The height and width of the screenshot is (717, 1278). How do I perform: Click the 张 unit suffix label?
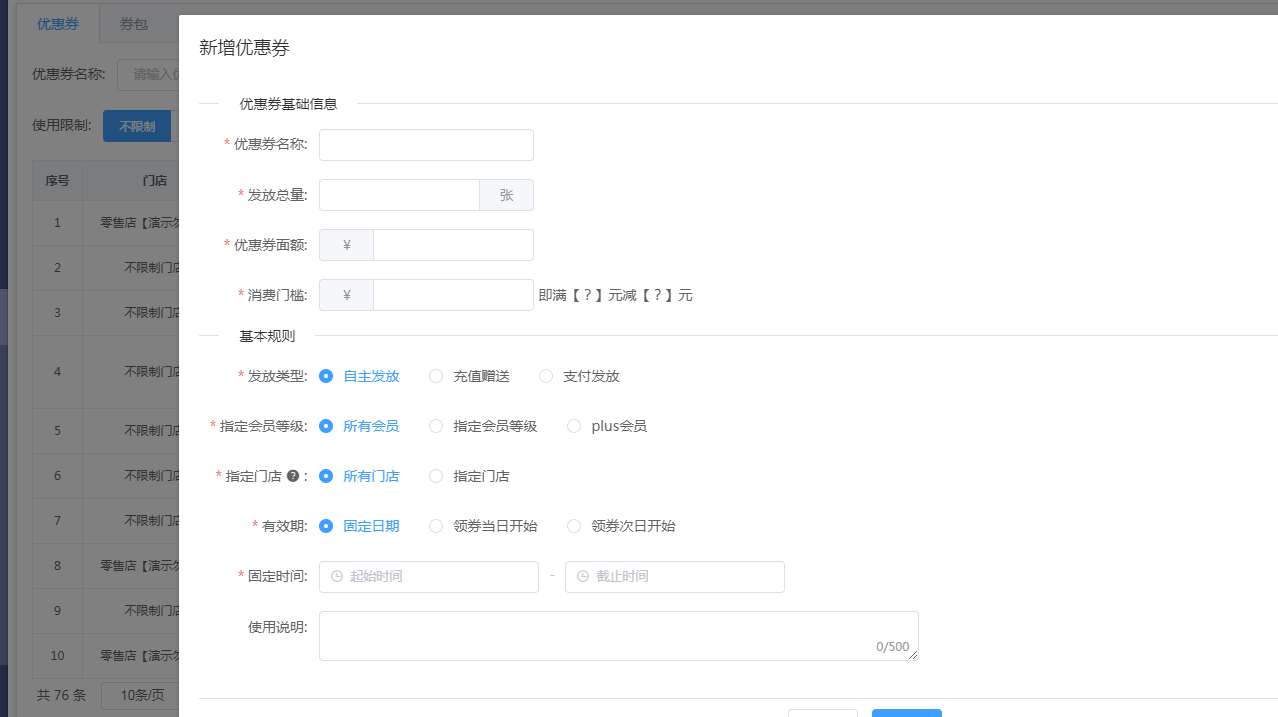point(507,195)
